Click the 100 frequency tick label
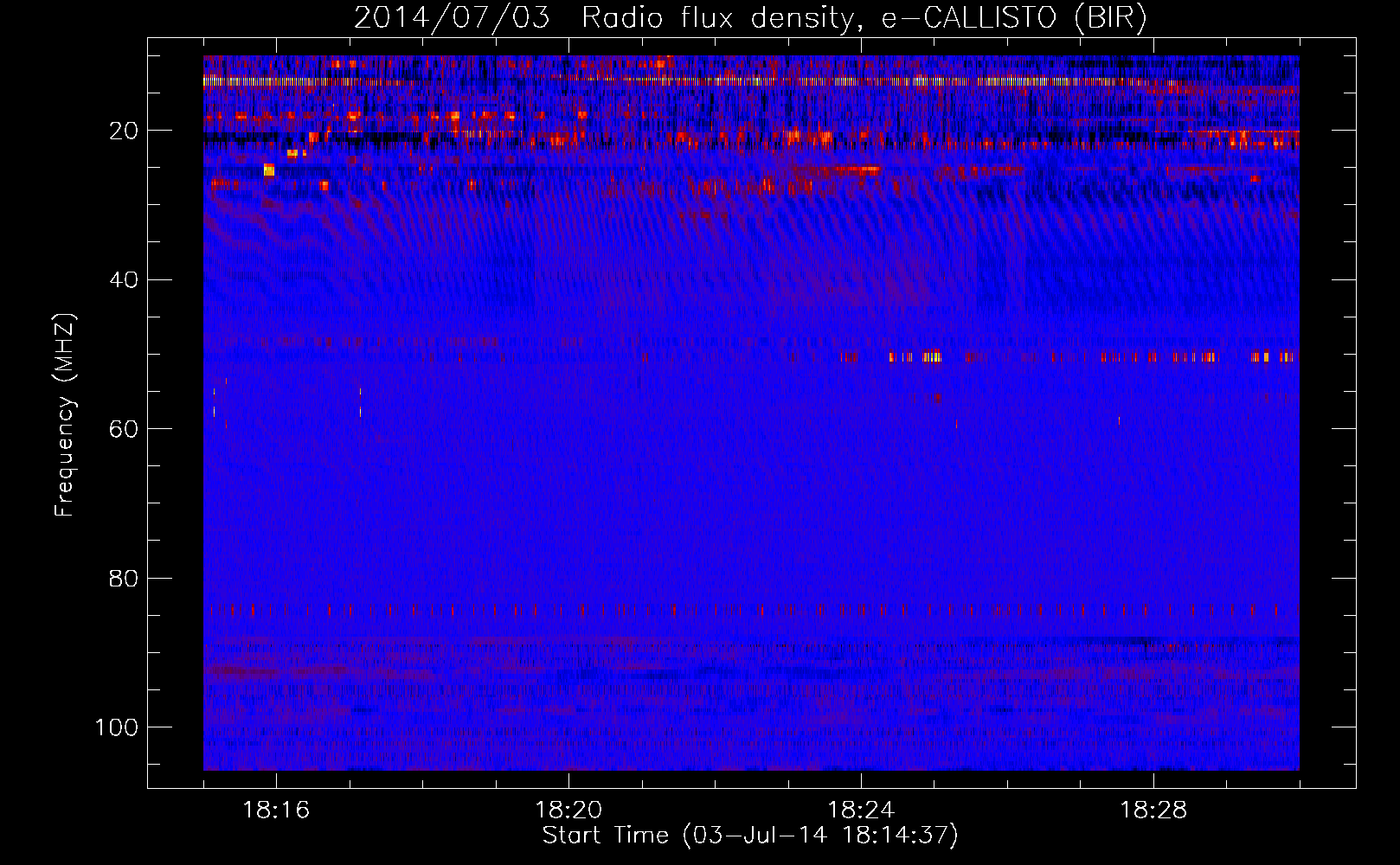The width and height of the screenshot is (1400, 865). (x=117, y=727)
